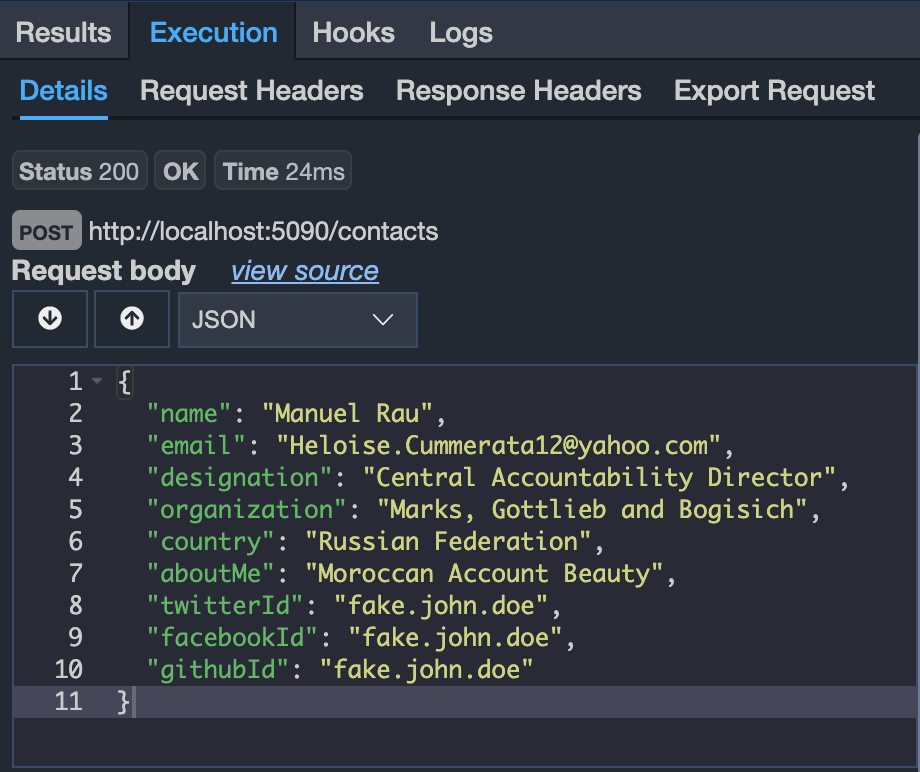Click the request URL http://localhost:5090/contacts
Image resolution: width=920 pixels, height=772 pixels.
tap(263, 231)
